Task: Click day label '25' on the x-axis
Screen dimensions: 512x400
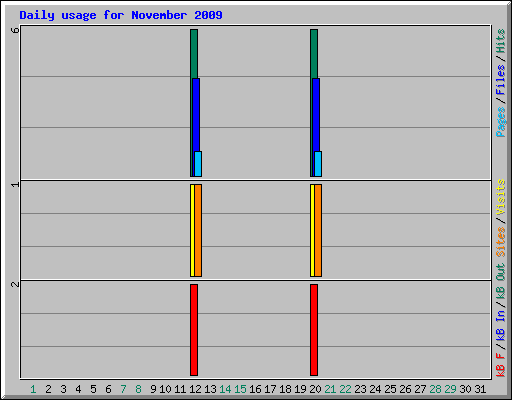Action: [x=390, y=389]
